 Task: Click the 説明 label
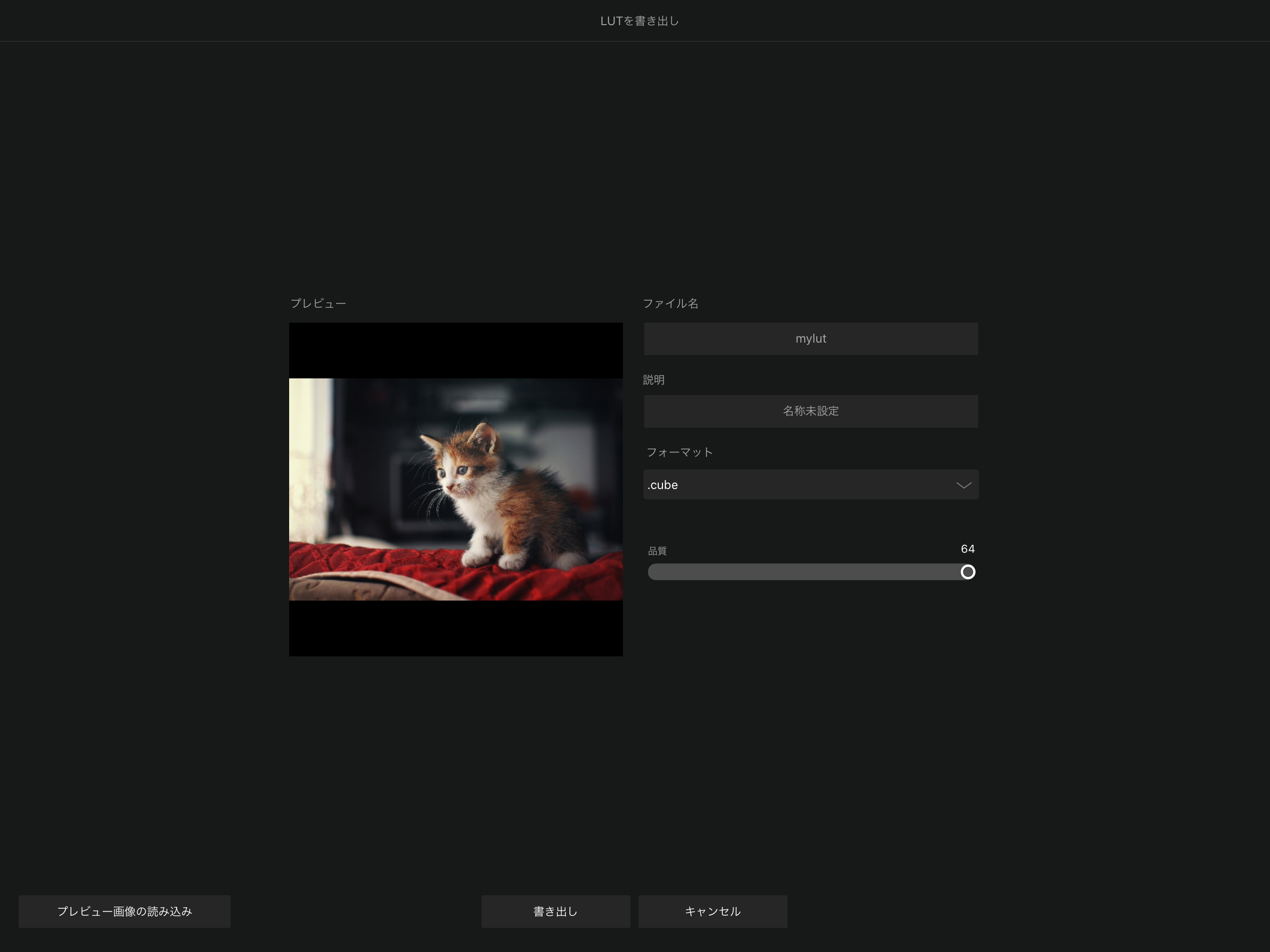[654, 379]
